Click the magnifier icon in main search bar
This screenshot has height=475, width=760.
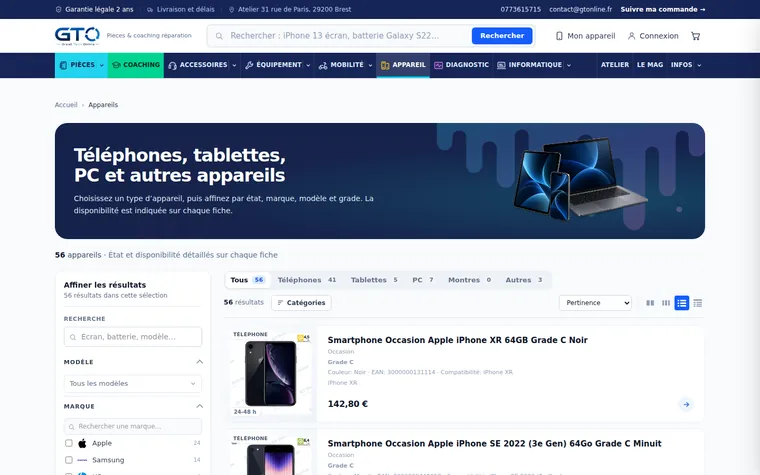(x=219, y=36)
